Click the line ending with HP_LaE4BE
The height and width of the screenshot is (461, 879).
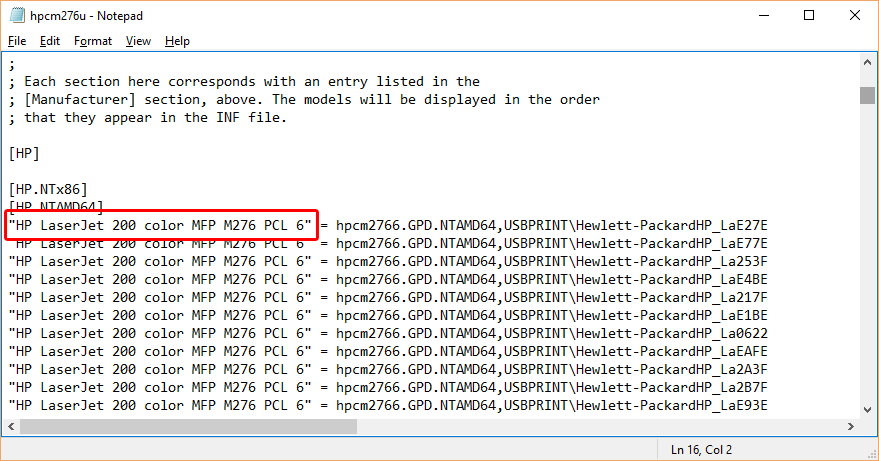tap(388, 279)
